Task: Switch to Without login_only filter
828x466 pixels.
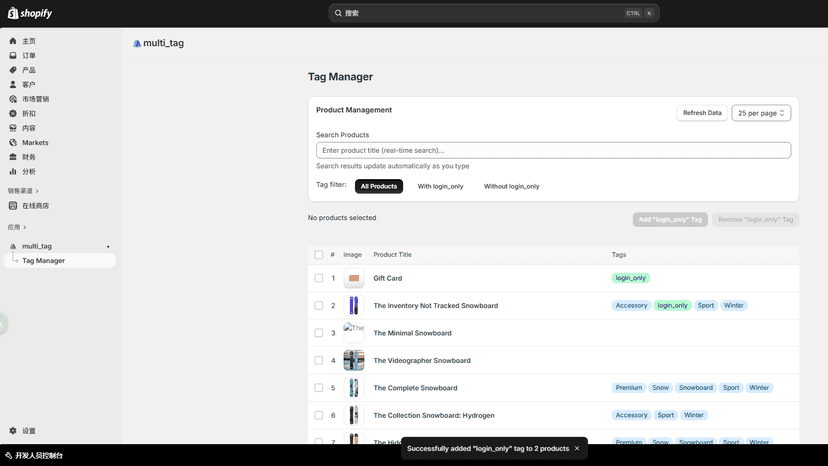Action: 512,187
